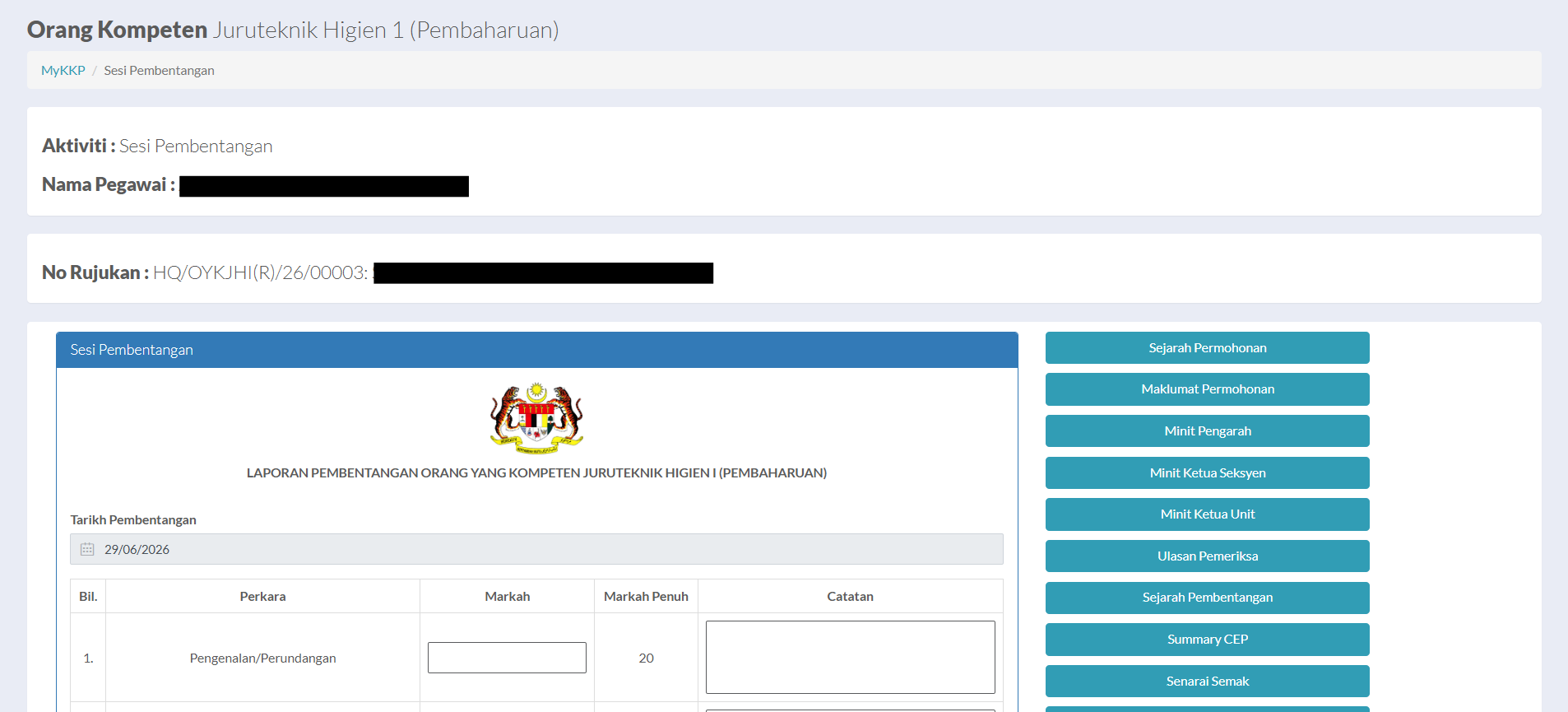
Task: Click Catatan textarea for Pengenalan/Perundangan
Action: tap(850, 658)
